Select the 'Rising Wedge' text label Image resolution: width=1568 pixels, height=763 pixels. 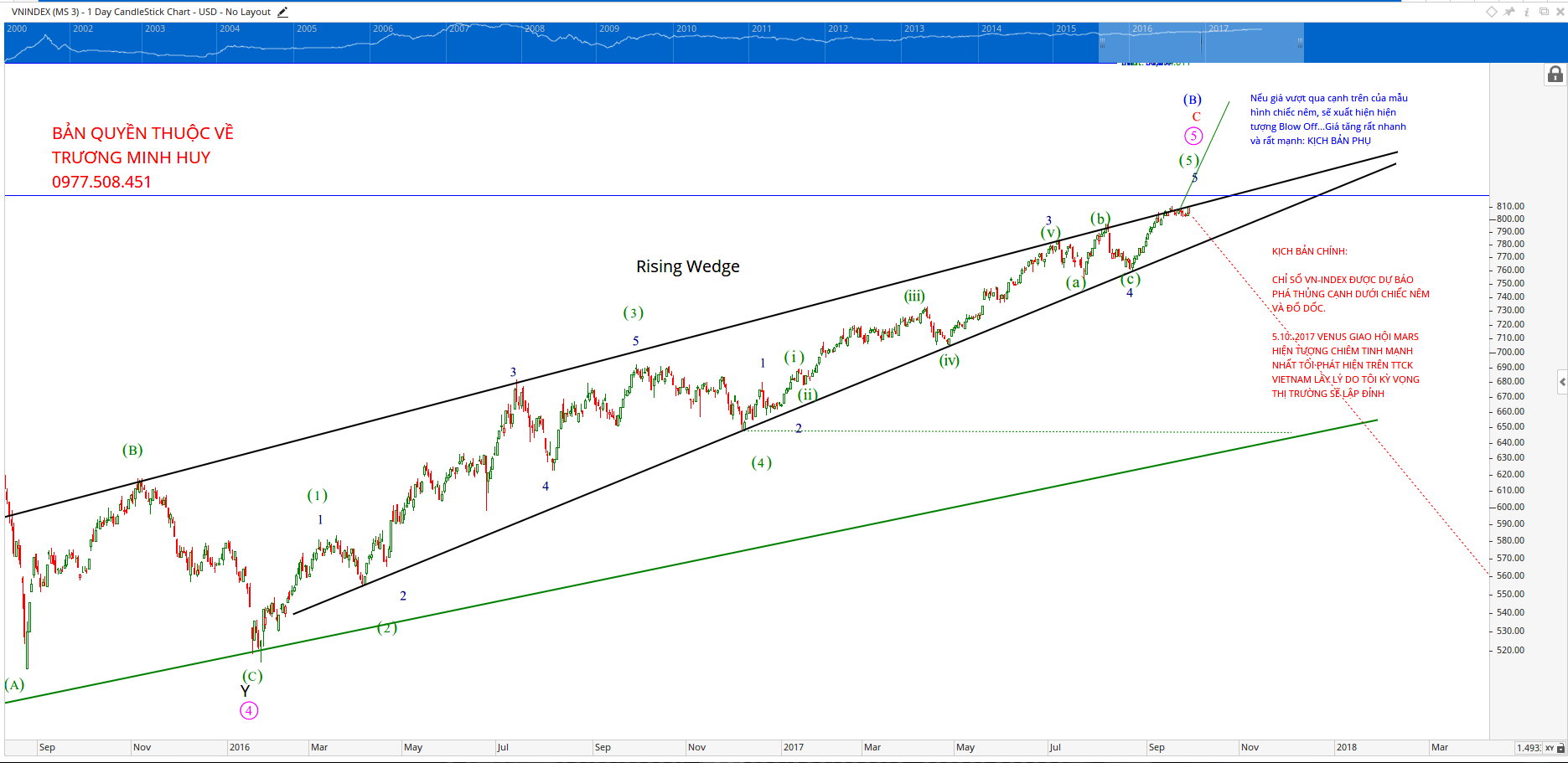click(x=687, y=266)
